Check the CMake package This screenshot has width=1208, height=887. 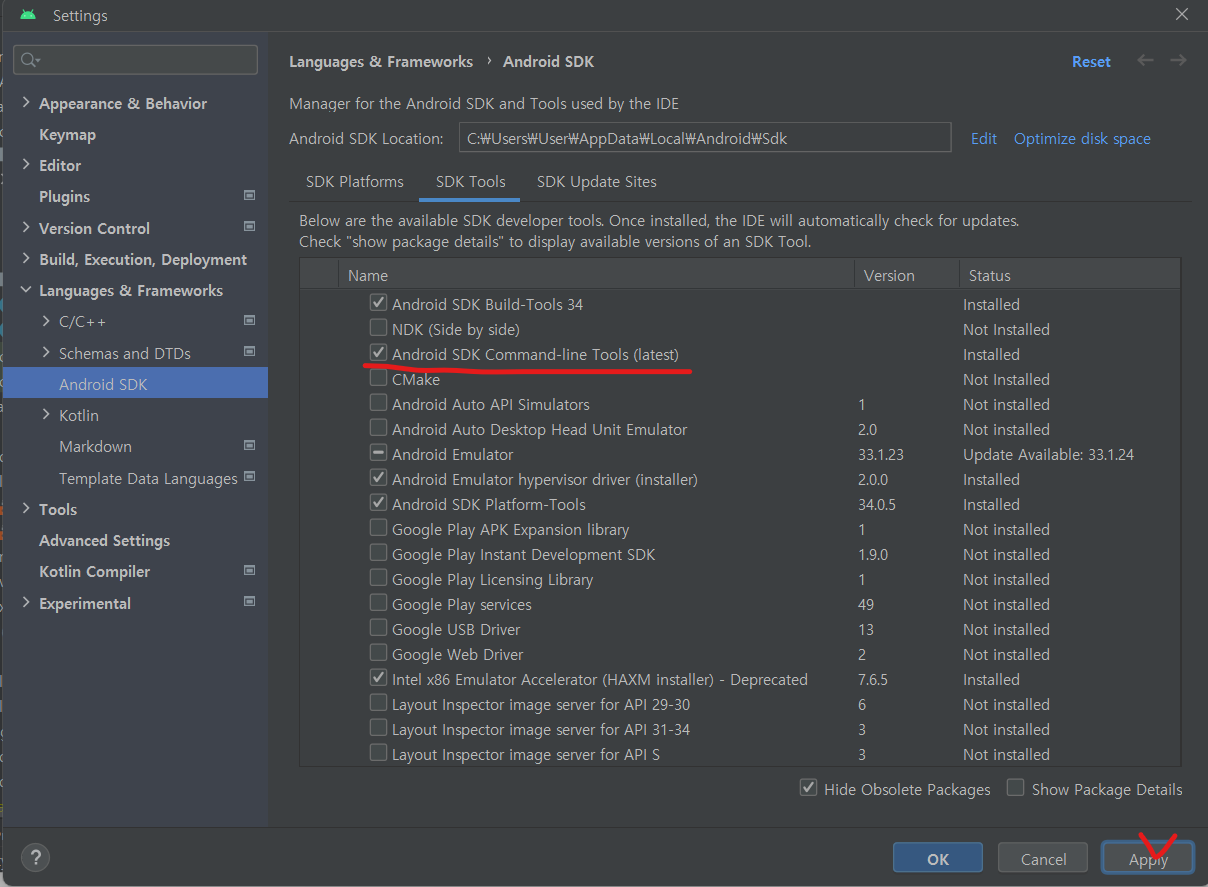378,378
